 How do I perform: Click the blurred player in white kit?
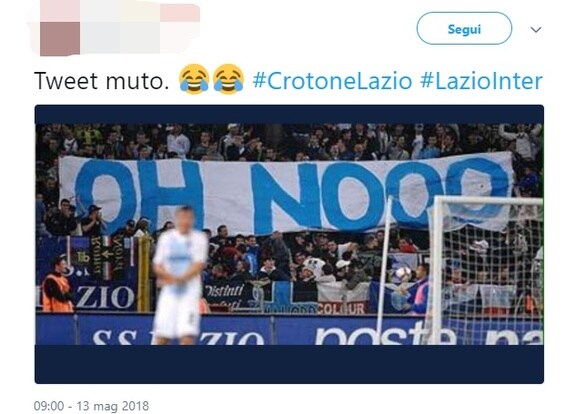(179, 276)
